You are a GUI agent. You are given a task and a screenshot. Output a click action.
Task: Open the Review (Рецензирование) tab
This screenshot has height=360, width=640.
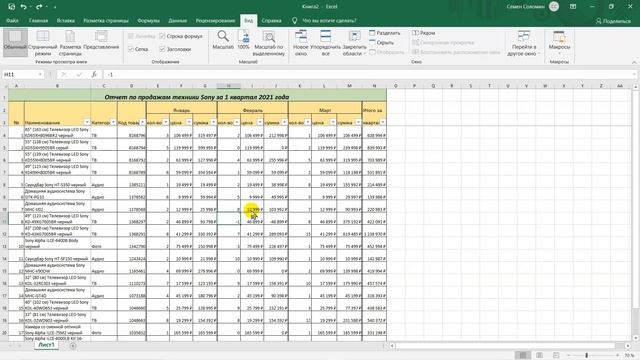(x=216, y=20)
